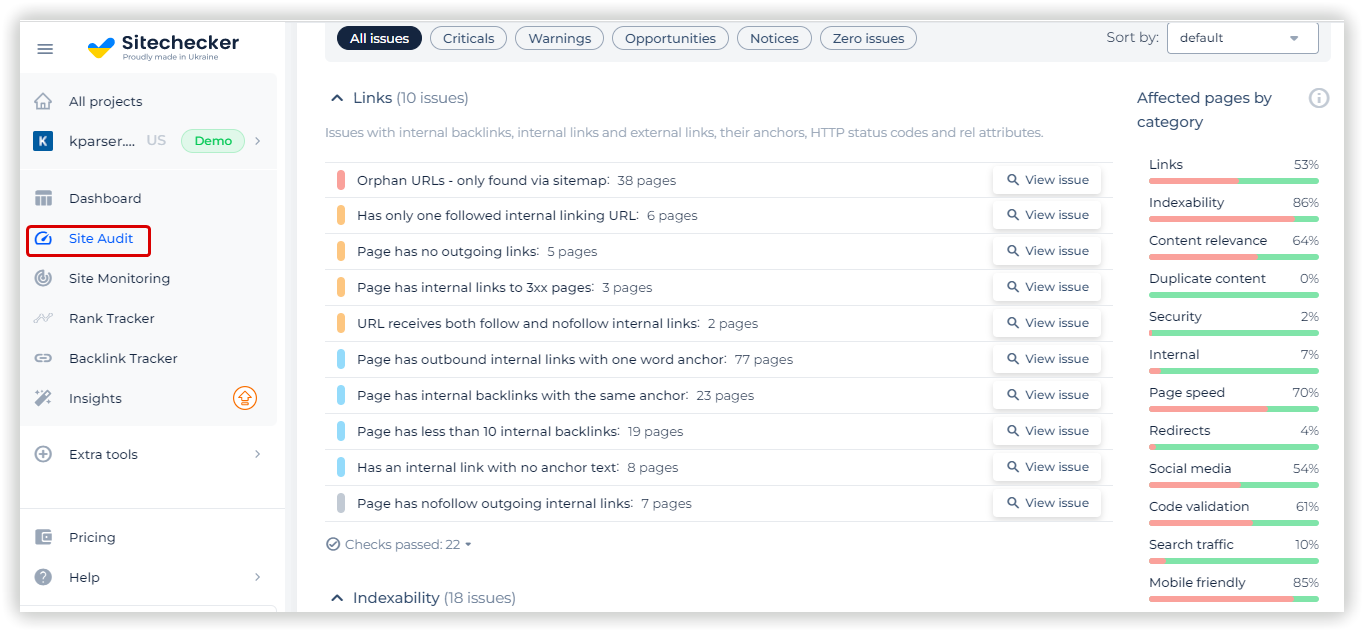The height and width of the screenshot is (632, 1364).
Task: Click the Site Monitoring icon
Action: 43,278
